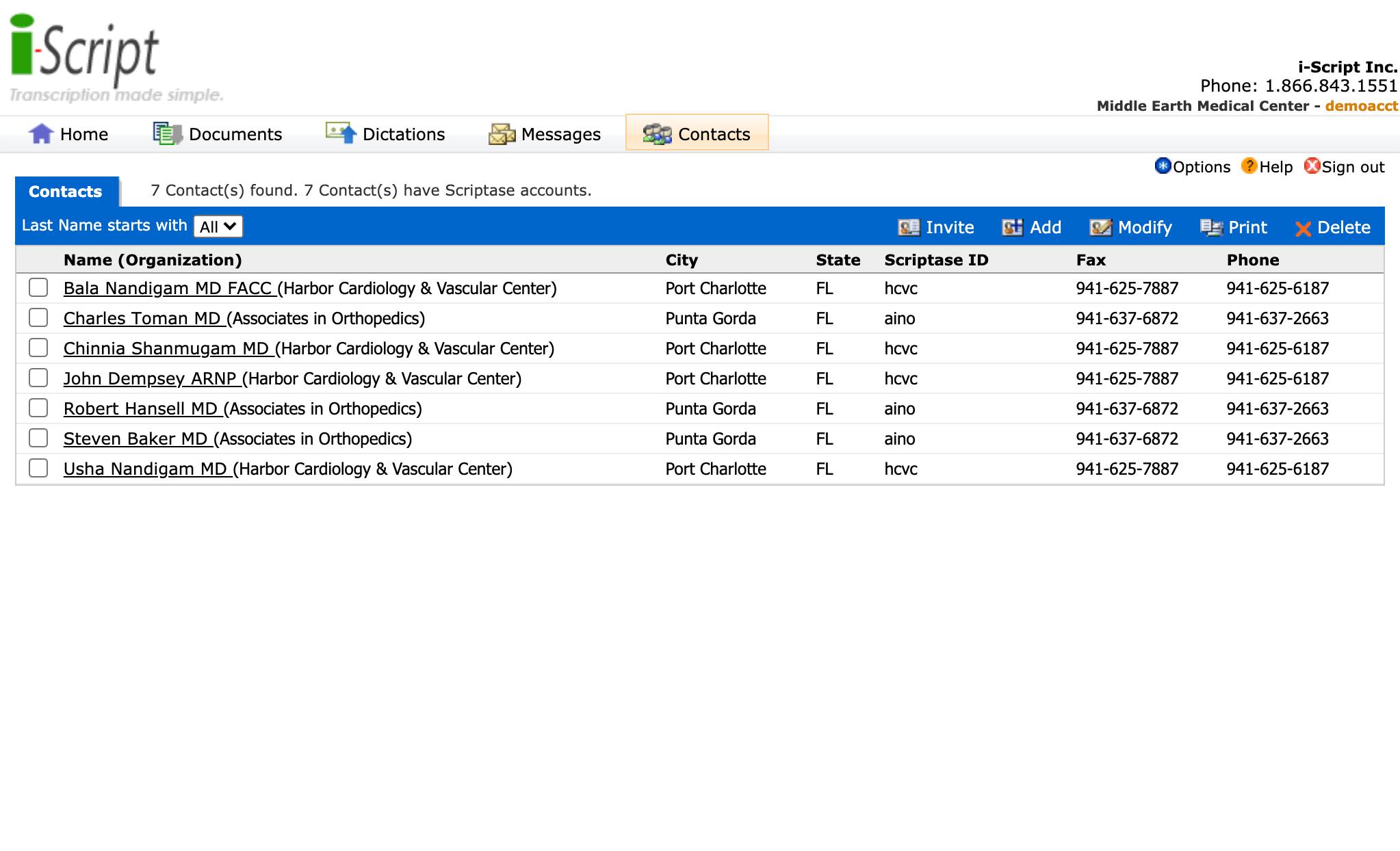
Task: Open the Help link
Action: click(1275, 167)
